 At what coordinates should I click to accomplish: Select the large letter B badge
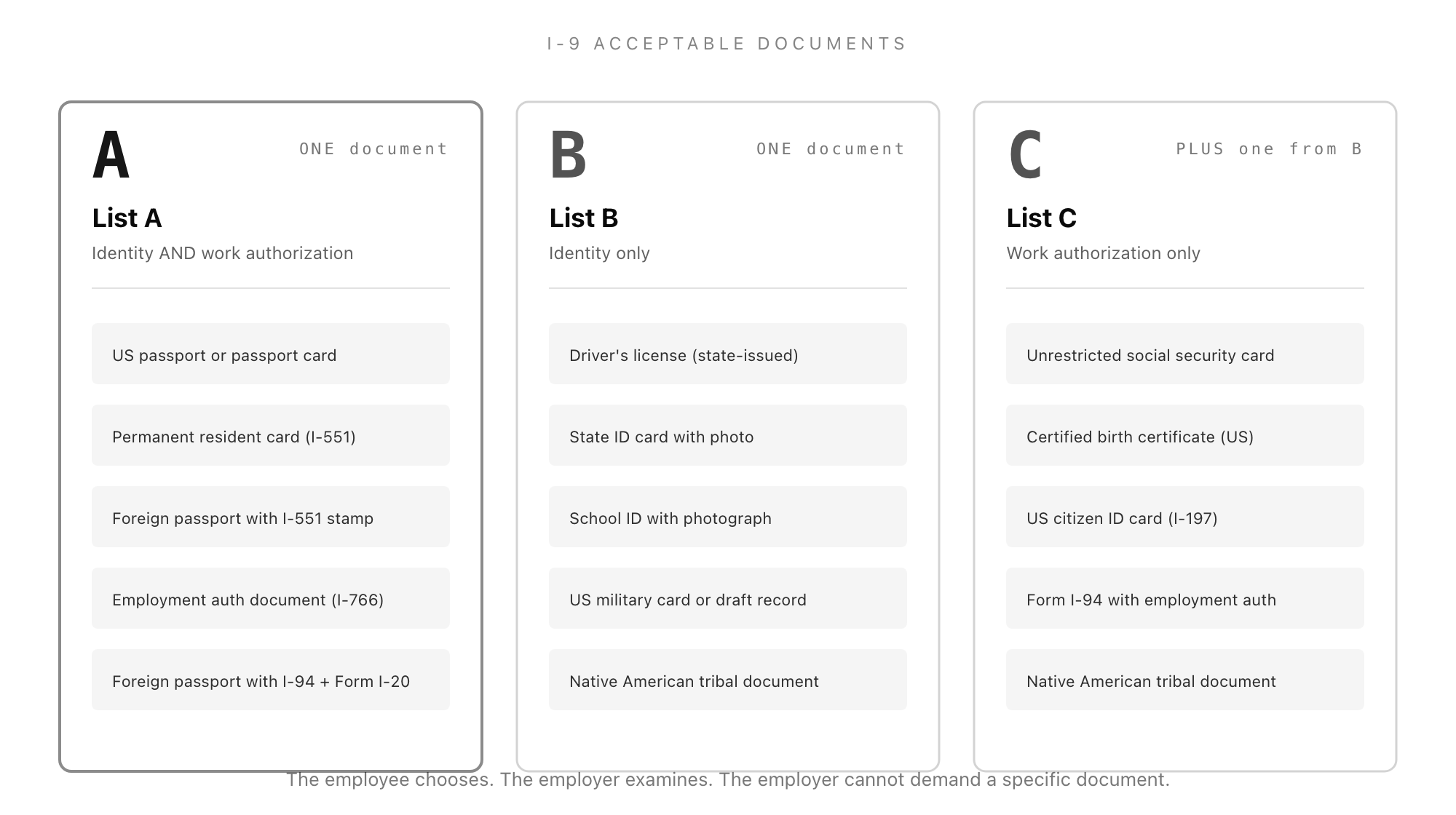click(568, 154)
